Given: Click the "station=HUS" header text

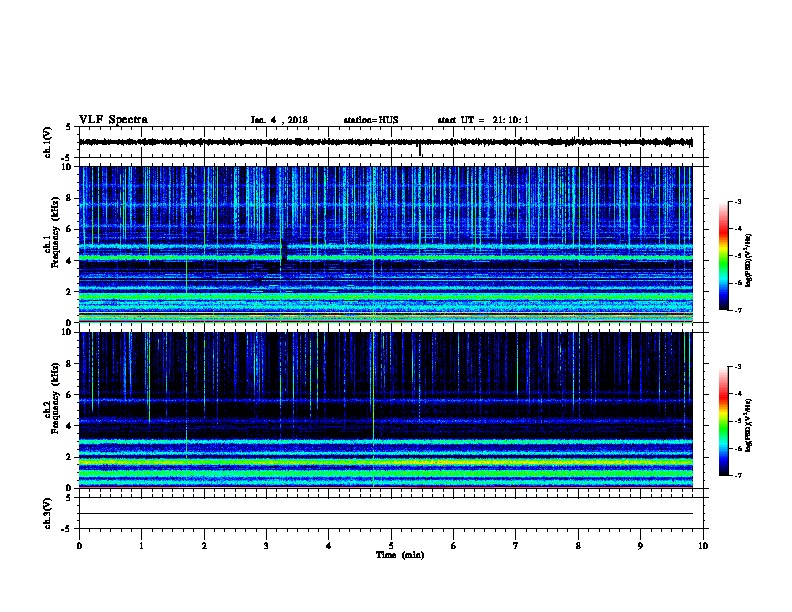Looking at the screenshot, I should click(371, 120).
